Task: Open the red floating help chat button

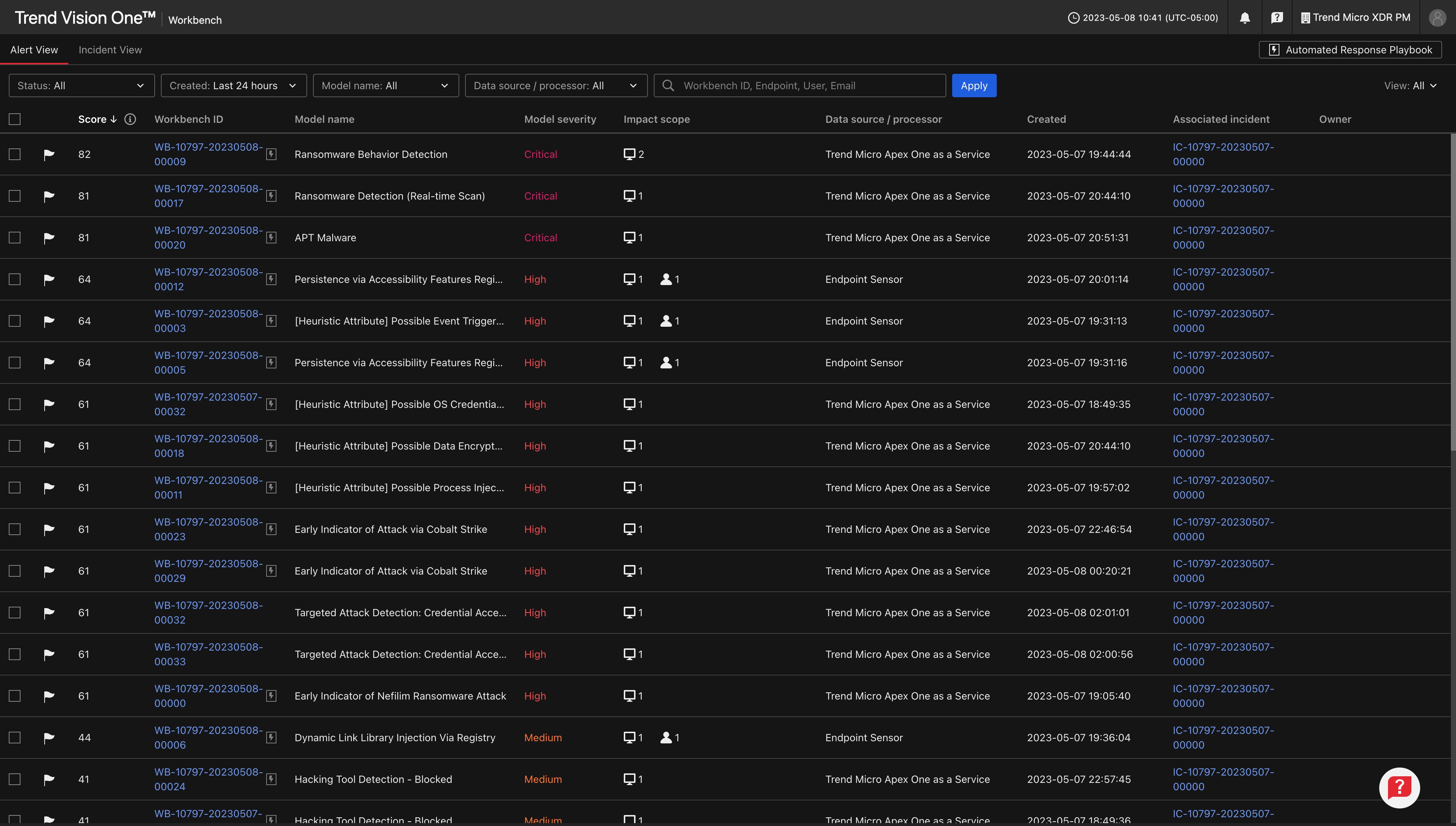Action: click(1399, 787)
